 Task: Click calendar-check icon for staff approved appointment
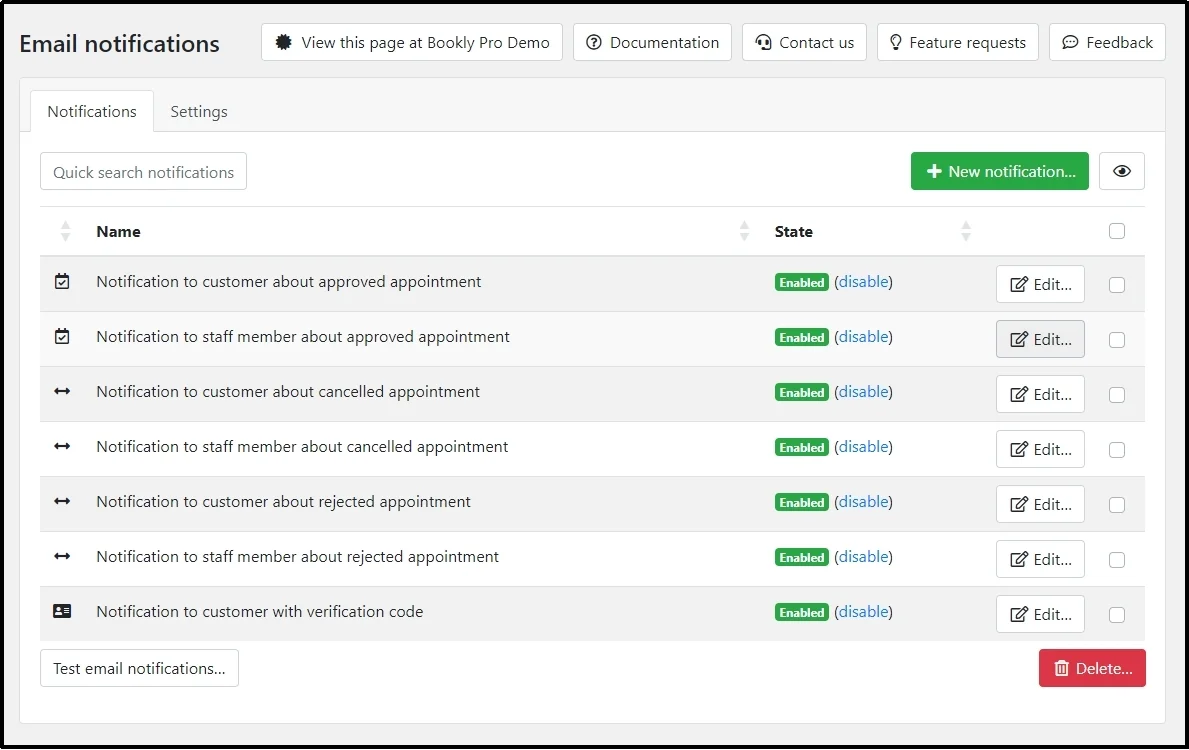pos(62,338)
